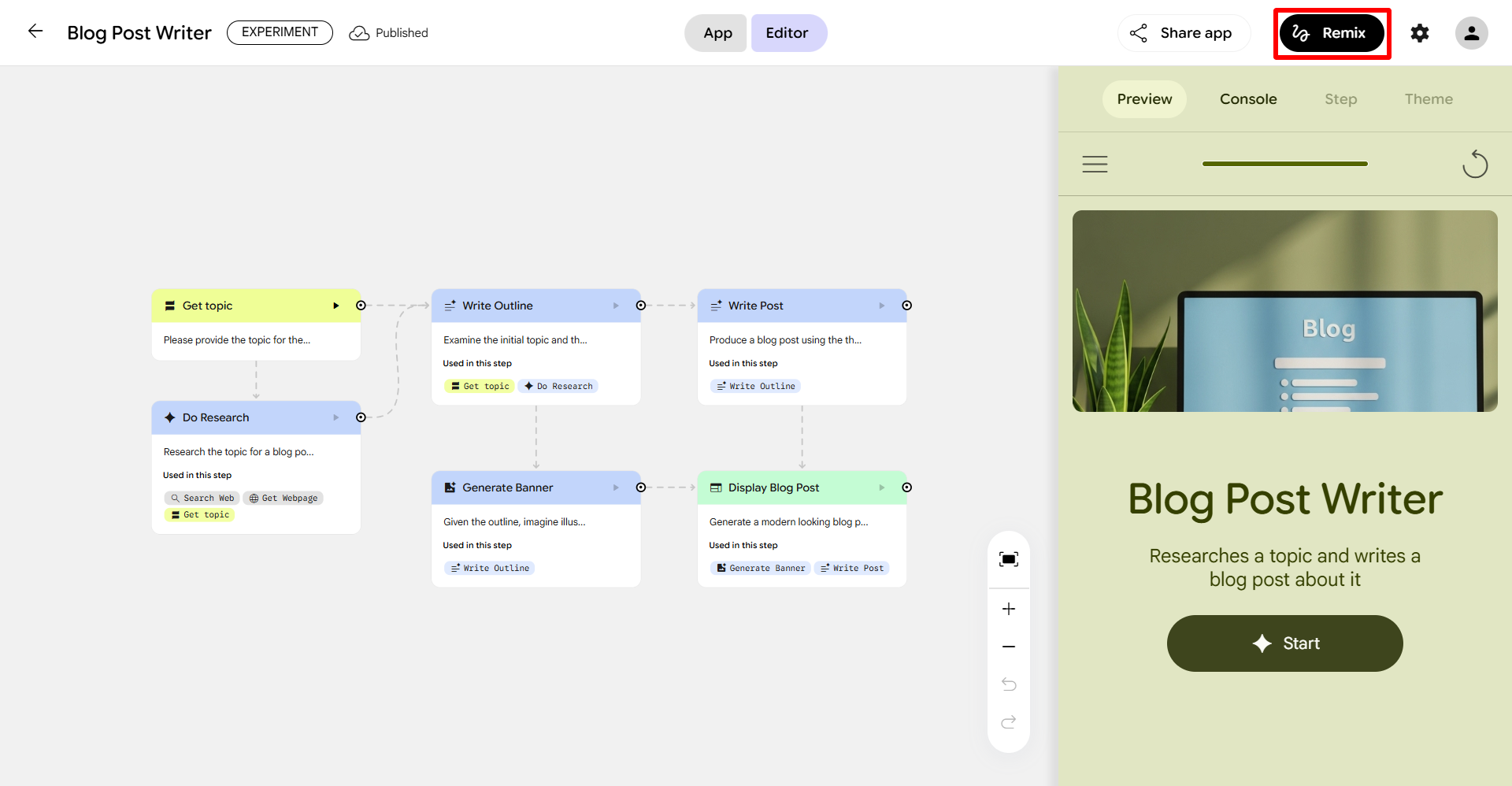Click the back arrow icon
The height and width of the screenshot is (786, 1512).
pos(35,32)
